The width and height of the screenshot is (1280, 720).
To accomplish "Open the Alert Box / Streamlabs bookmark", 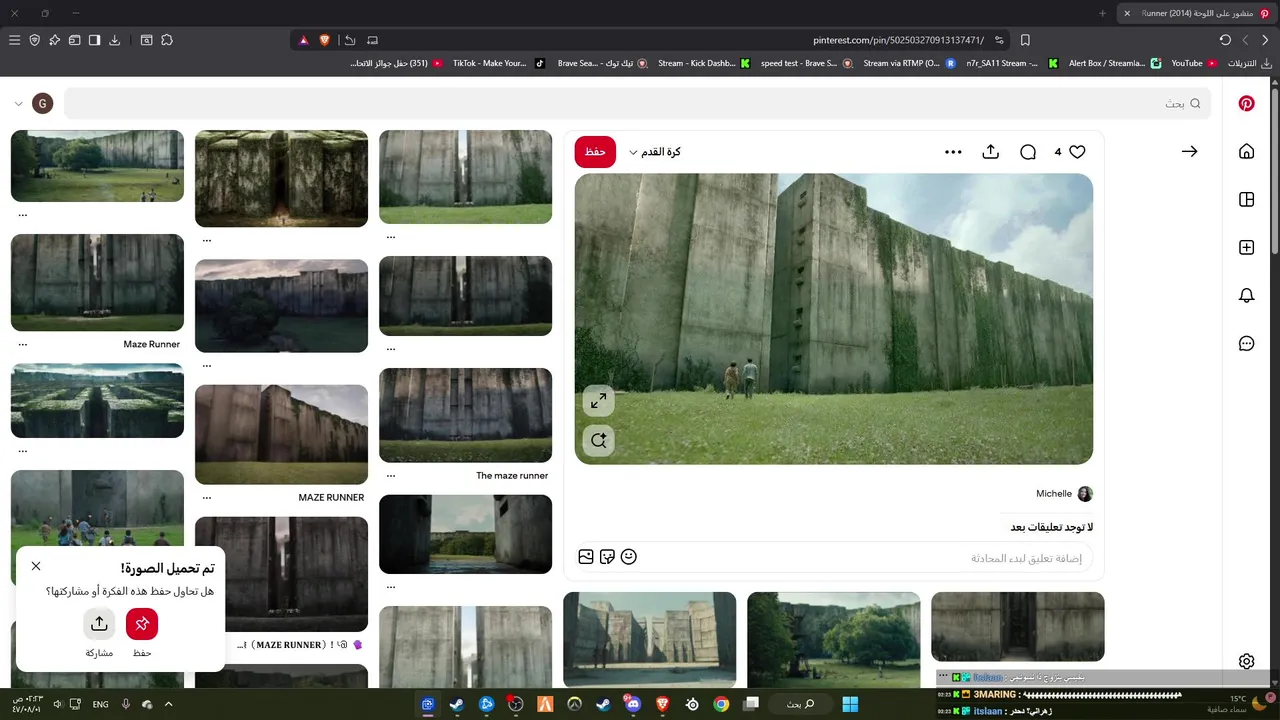I will point(1114,63).
